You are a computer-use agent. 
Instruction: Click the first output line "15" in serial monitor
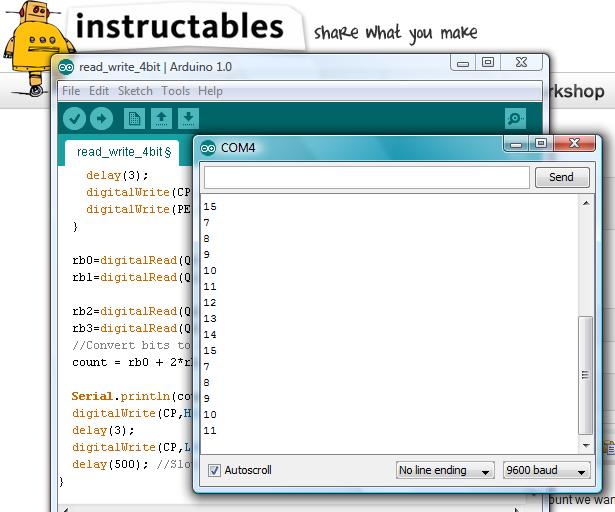click(210, 206)
